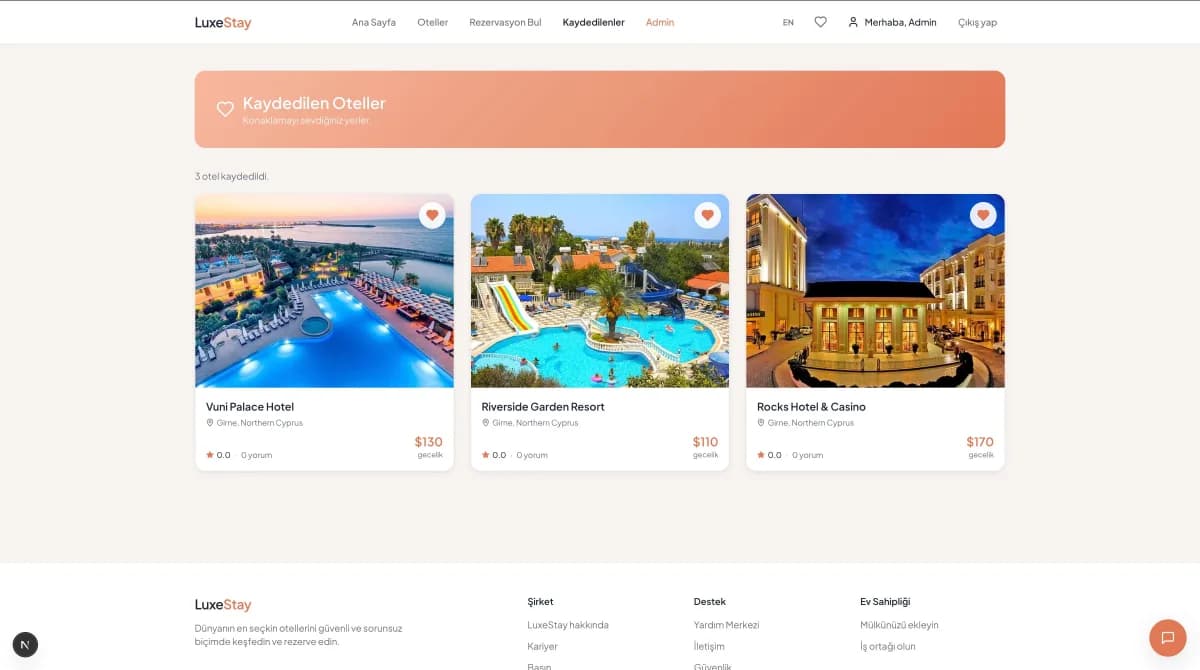
Task: Click location pin icon of Vuni Palace Hotel
Action: 210,423
